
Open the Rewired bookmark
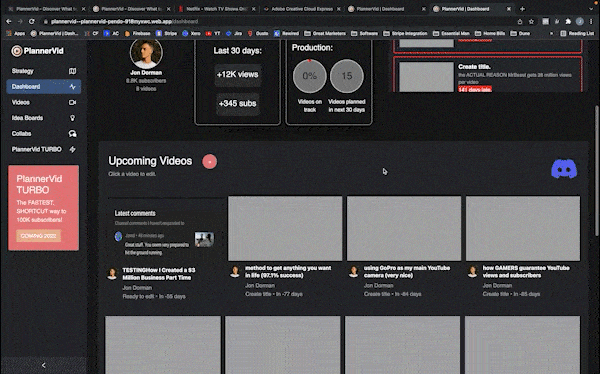tap(287, 34)
